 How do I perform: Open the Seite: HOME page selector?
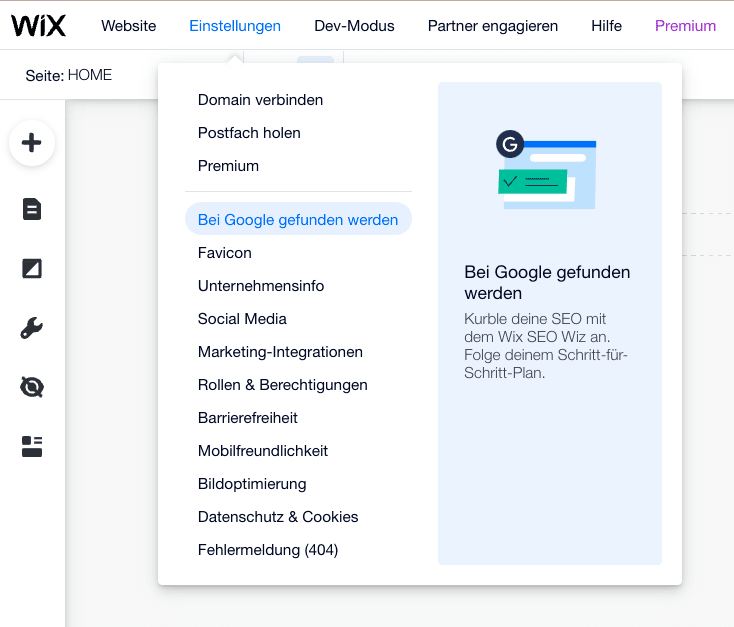[69, 75]
